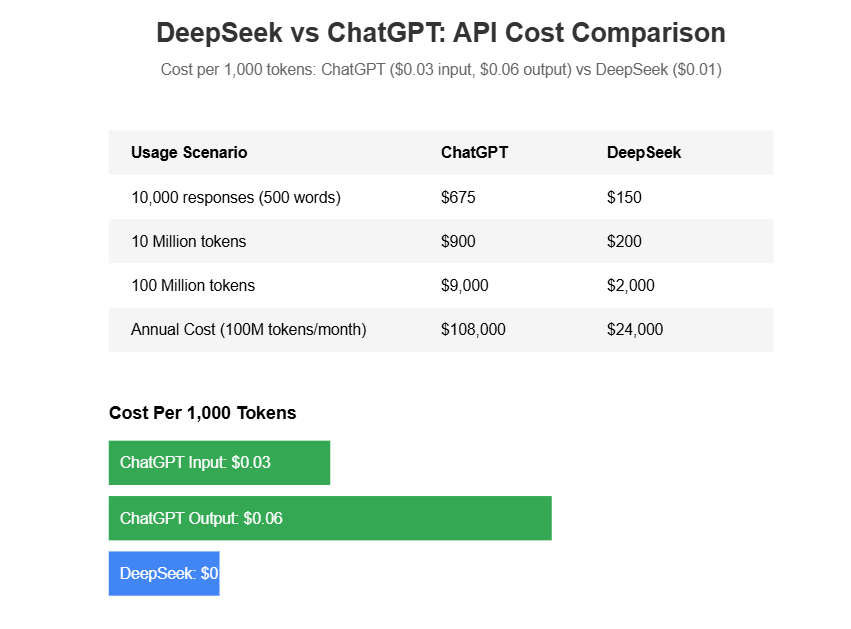
Task: Click the ChatGPT Output $0.06 bar
Action: [x=330, y=518]
